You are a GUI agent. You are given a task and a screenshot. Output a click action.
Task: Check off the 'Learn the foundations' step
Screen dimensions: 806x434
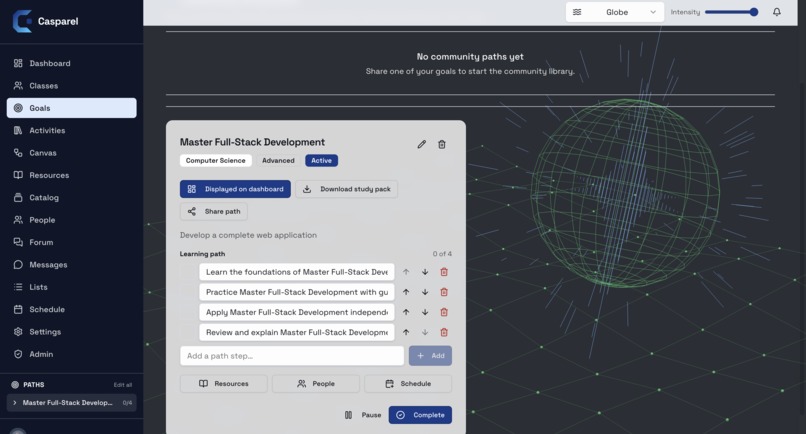(x=188, y=272)
